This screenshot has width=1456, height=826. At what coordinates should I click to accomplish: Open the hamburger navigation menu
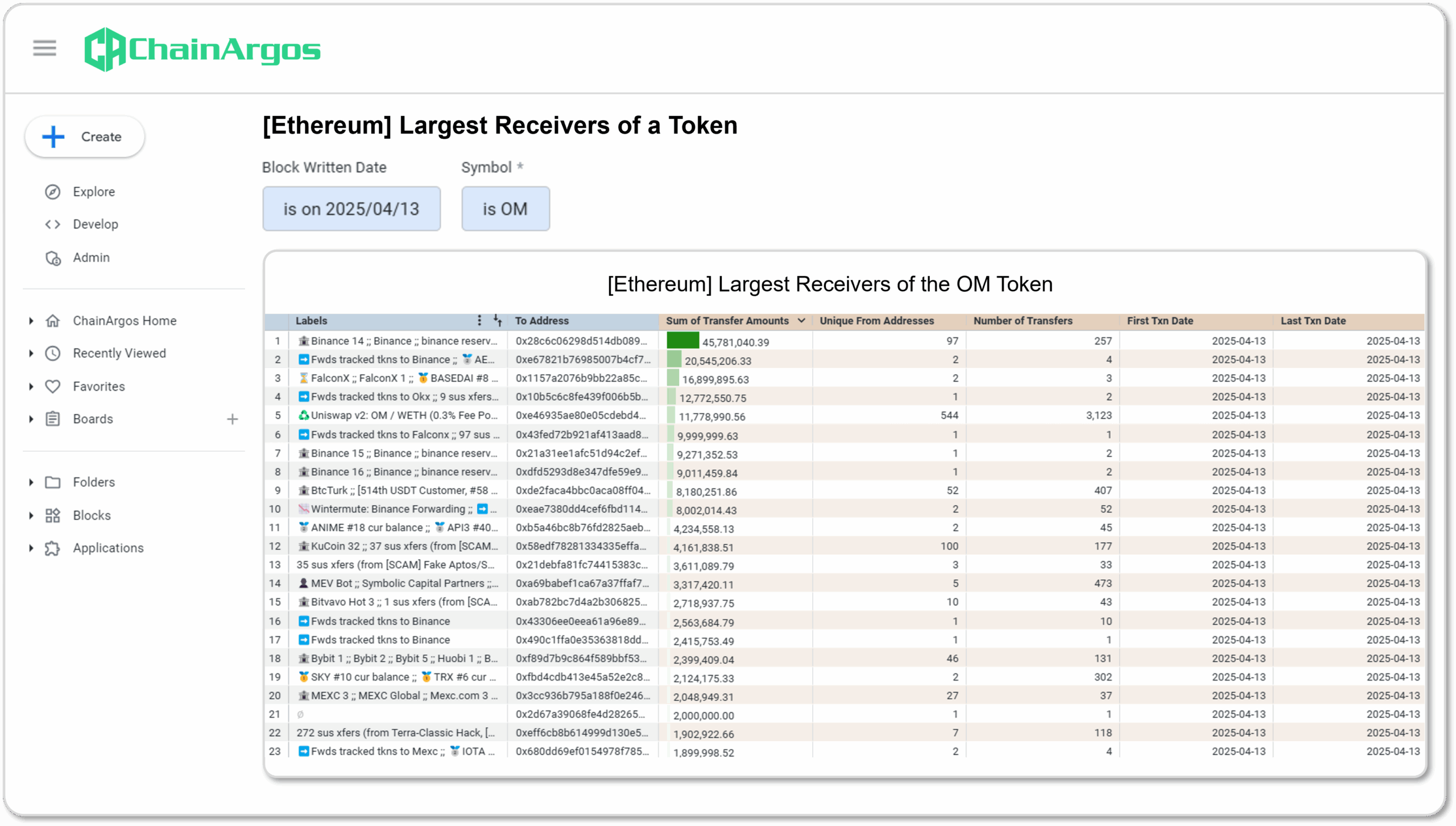tap(44, 48)
